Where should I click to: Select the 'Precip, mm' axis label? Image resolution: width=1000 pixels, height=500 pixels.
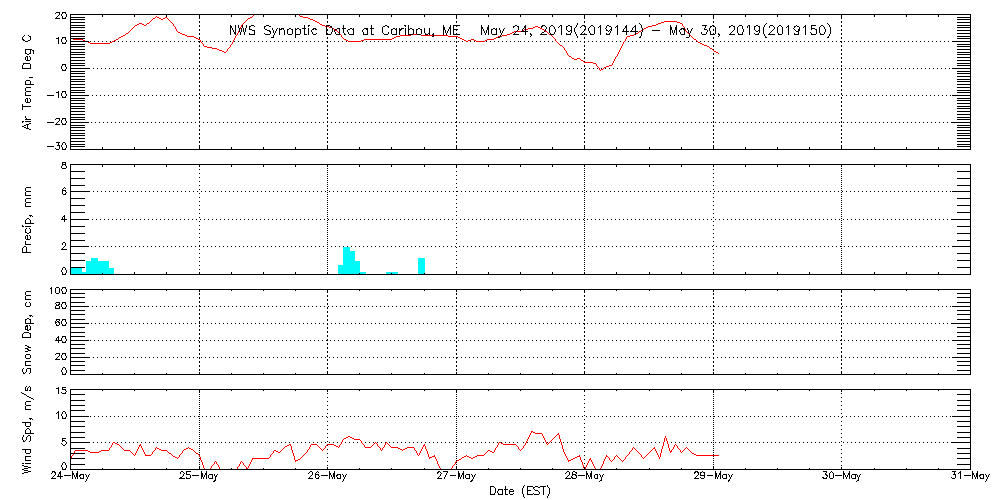pos(28,219)
